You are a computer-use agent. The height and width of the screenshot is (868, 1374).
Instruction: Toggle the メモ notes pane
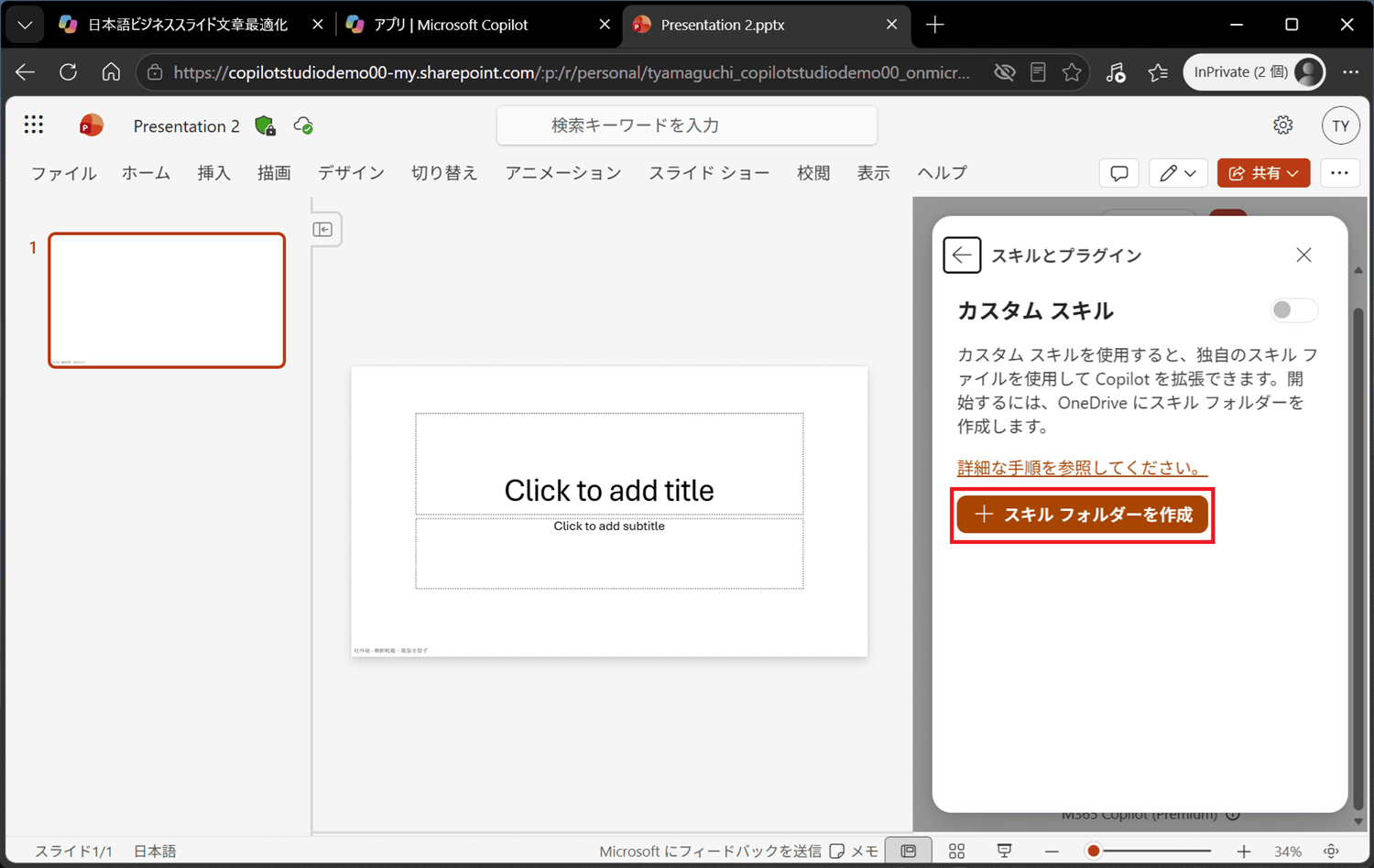(854, 851)
